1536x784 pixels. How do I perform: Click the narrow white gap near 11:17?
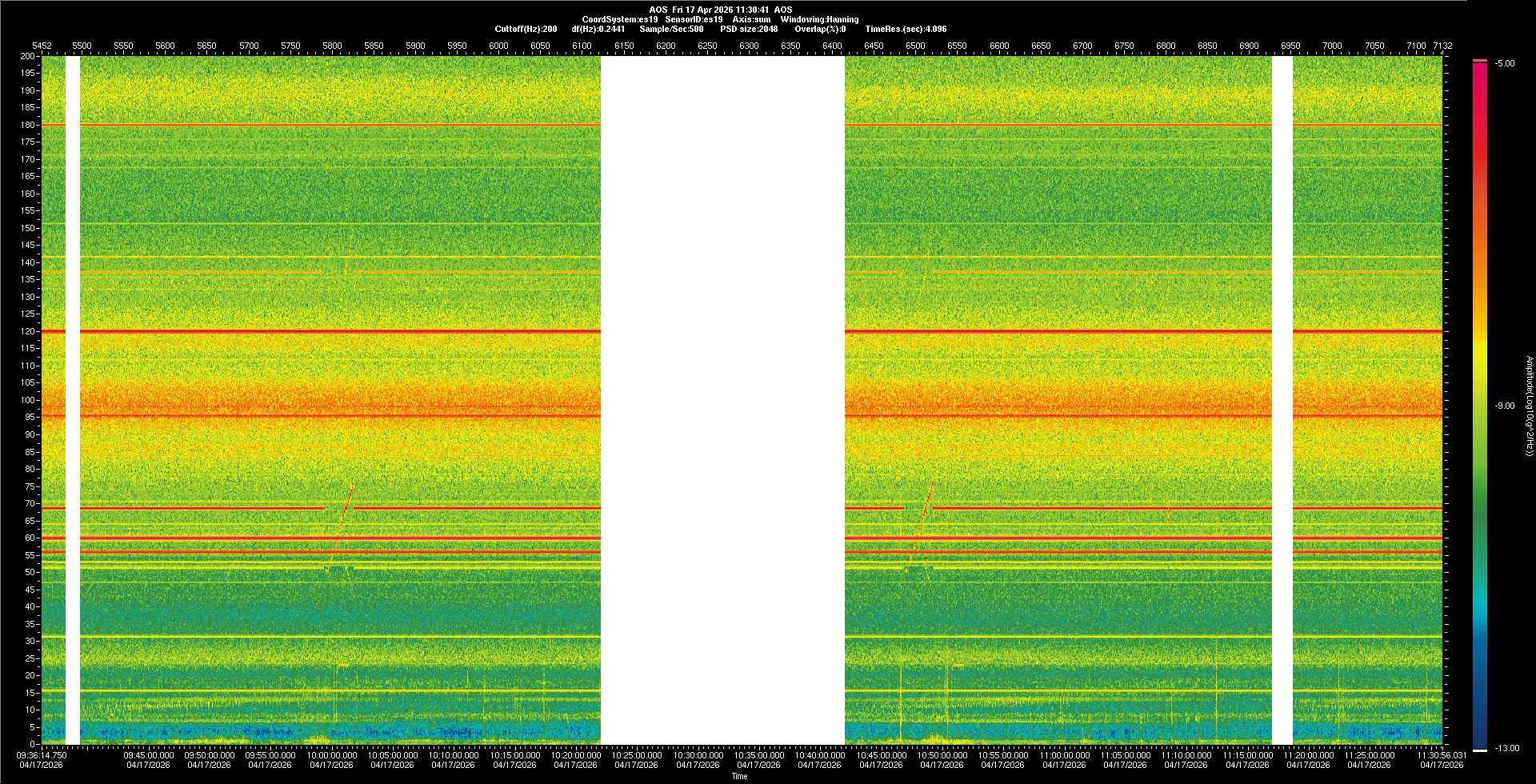point(1282,400)
